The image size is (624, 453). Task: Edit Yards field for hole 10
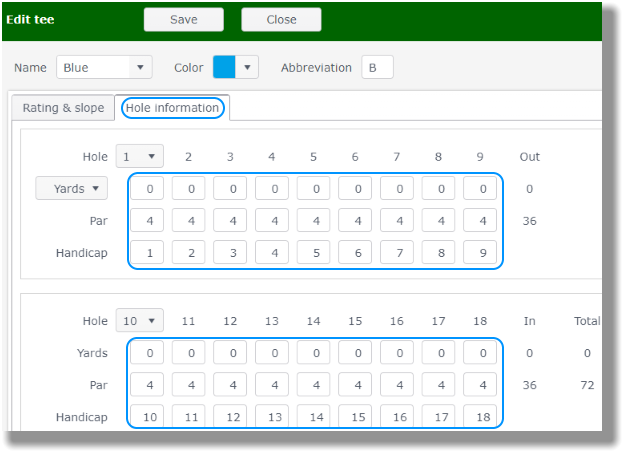[x=147, y=352]
